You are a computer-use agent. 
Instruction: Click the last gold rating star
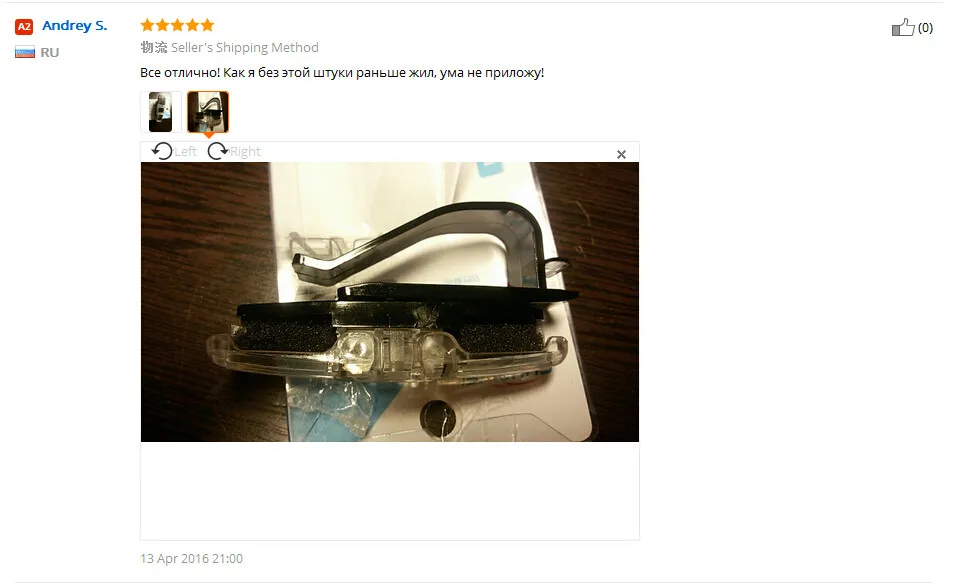coord(207,25)
